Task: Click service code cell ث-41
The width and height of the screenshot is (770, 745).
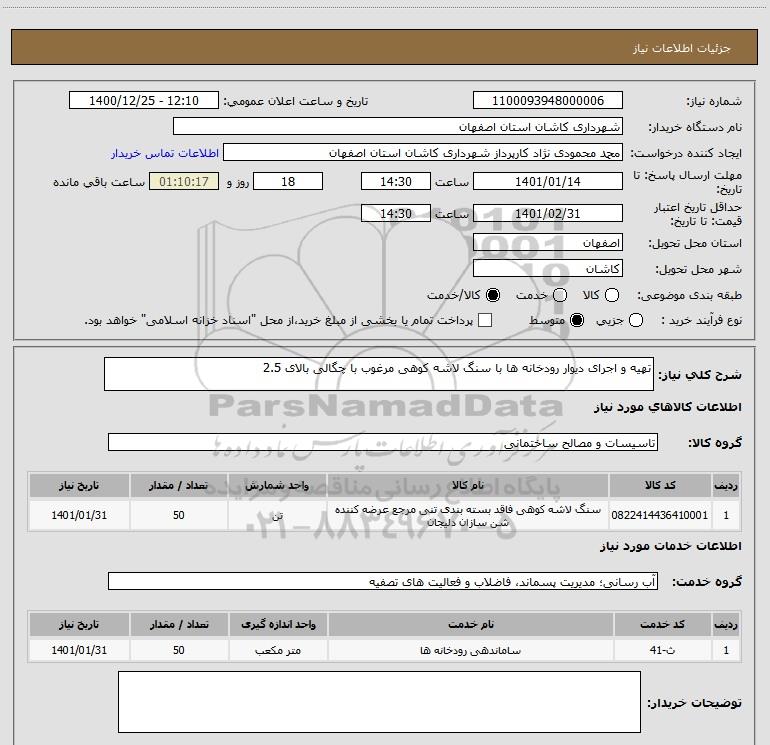Action: (662, 650)
